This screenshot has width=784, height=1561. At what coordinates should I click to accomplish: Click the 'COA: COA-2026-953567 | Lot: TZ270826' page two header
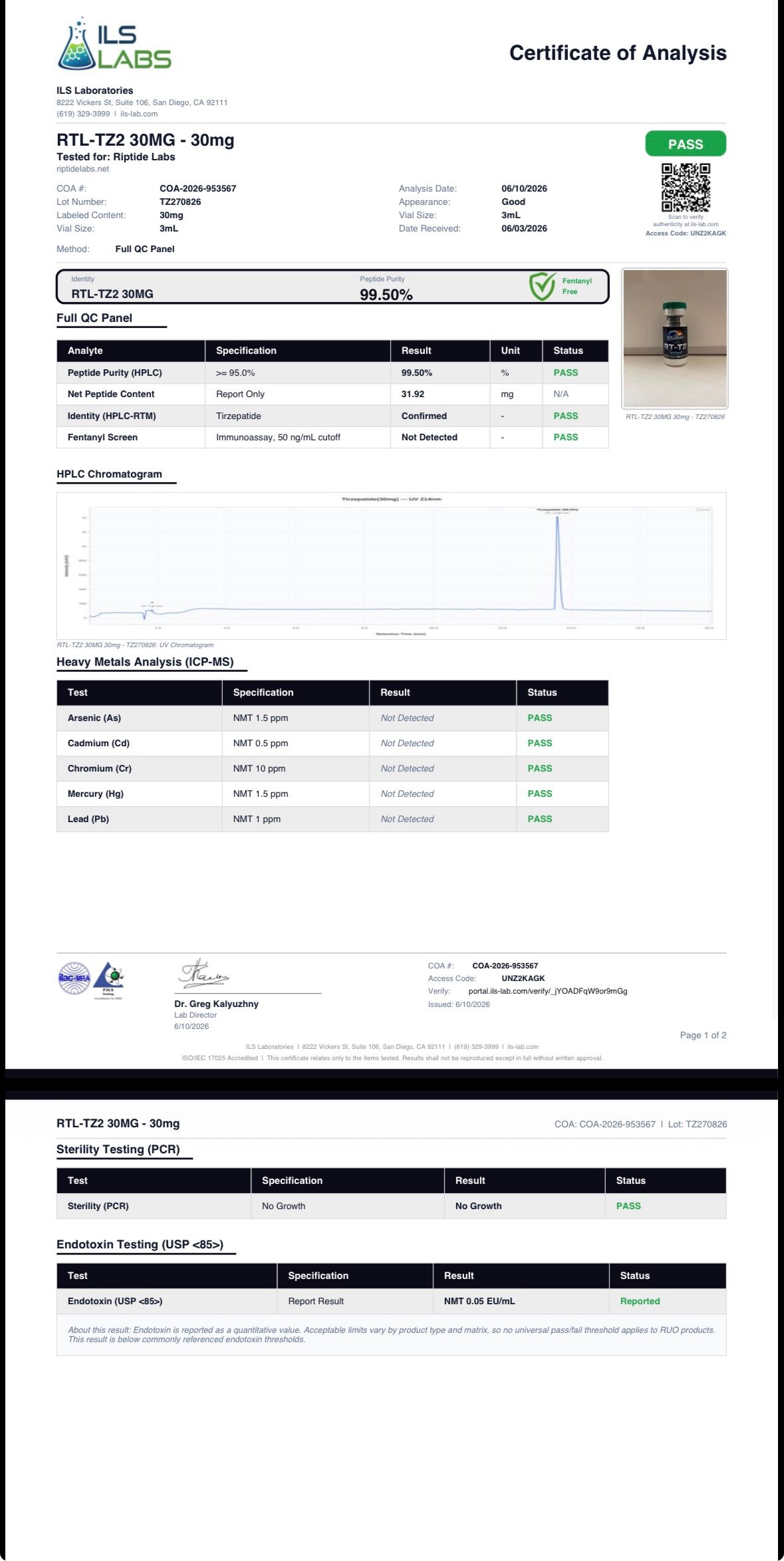640,1124
